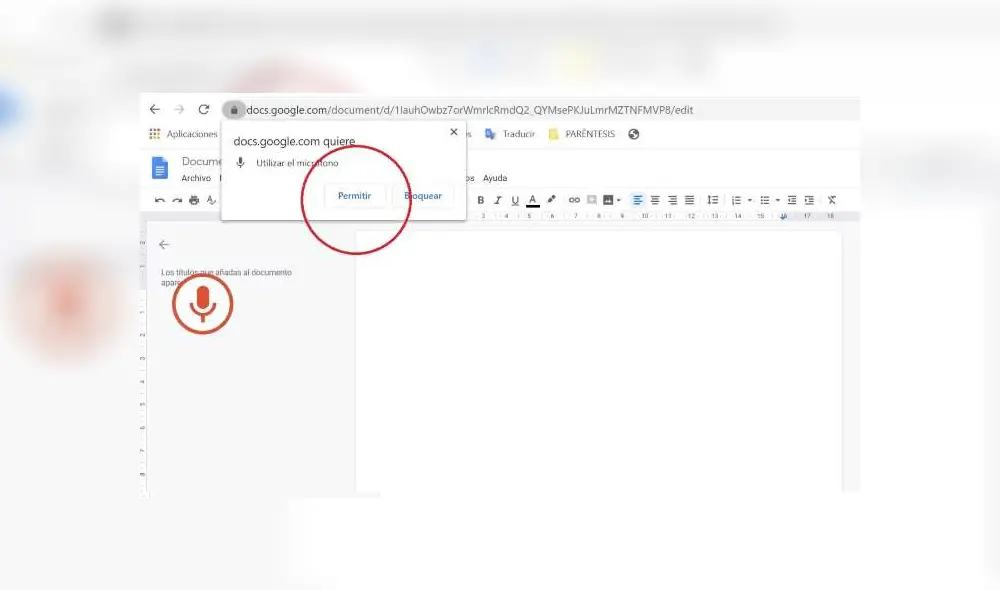Image resolution: width=1000 pixels, height=590 pixels.
Task: Insert an image
Action: (x=608, y=200)
